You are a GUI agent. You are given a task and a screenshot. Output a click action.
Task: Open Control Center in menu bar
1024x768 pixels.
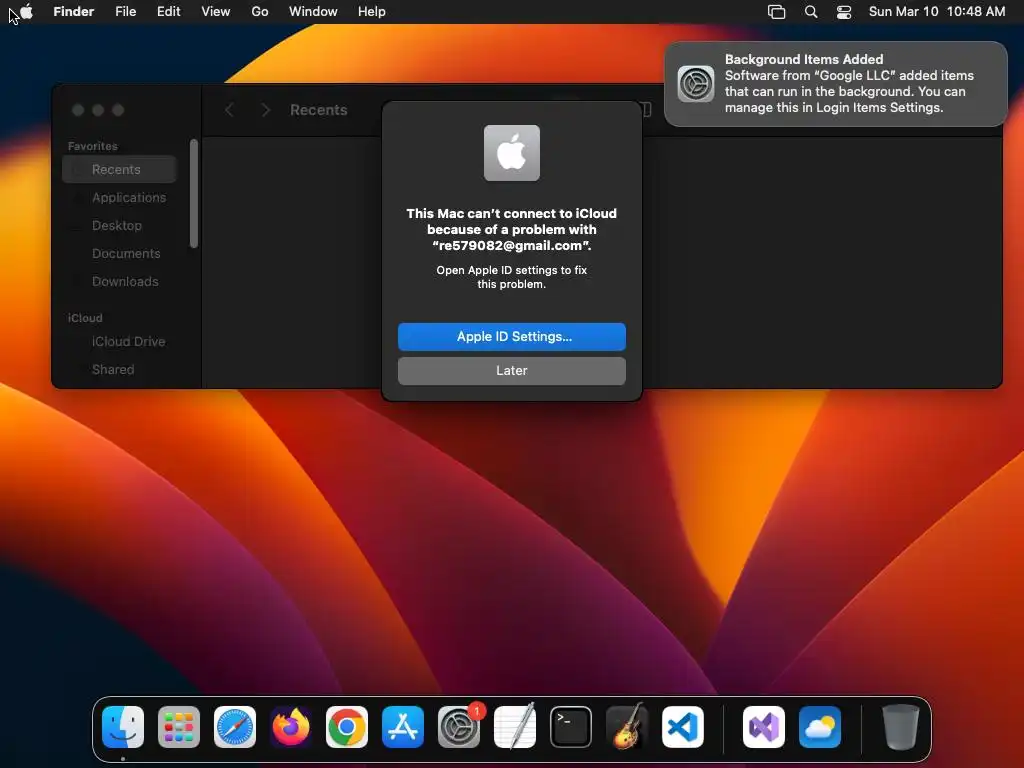(x=844, y=12)
